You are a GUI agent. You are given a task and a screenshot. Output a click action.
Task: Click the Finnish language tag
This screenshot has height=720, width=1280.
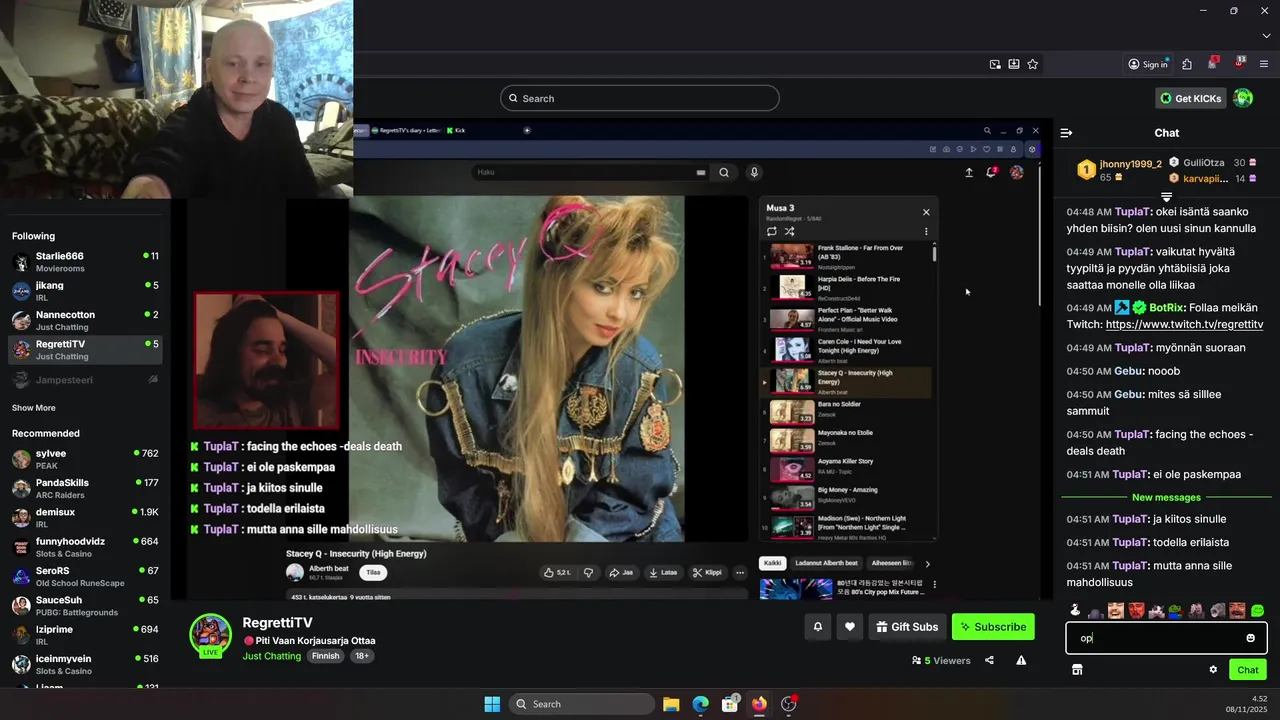325,656
